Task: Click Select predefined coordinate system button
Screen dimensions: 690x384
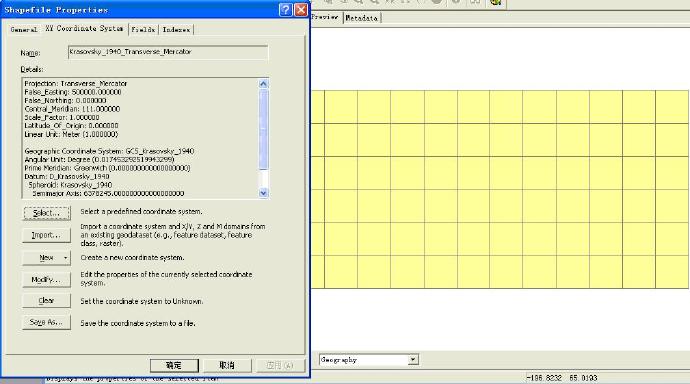Action: 46,213
